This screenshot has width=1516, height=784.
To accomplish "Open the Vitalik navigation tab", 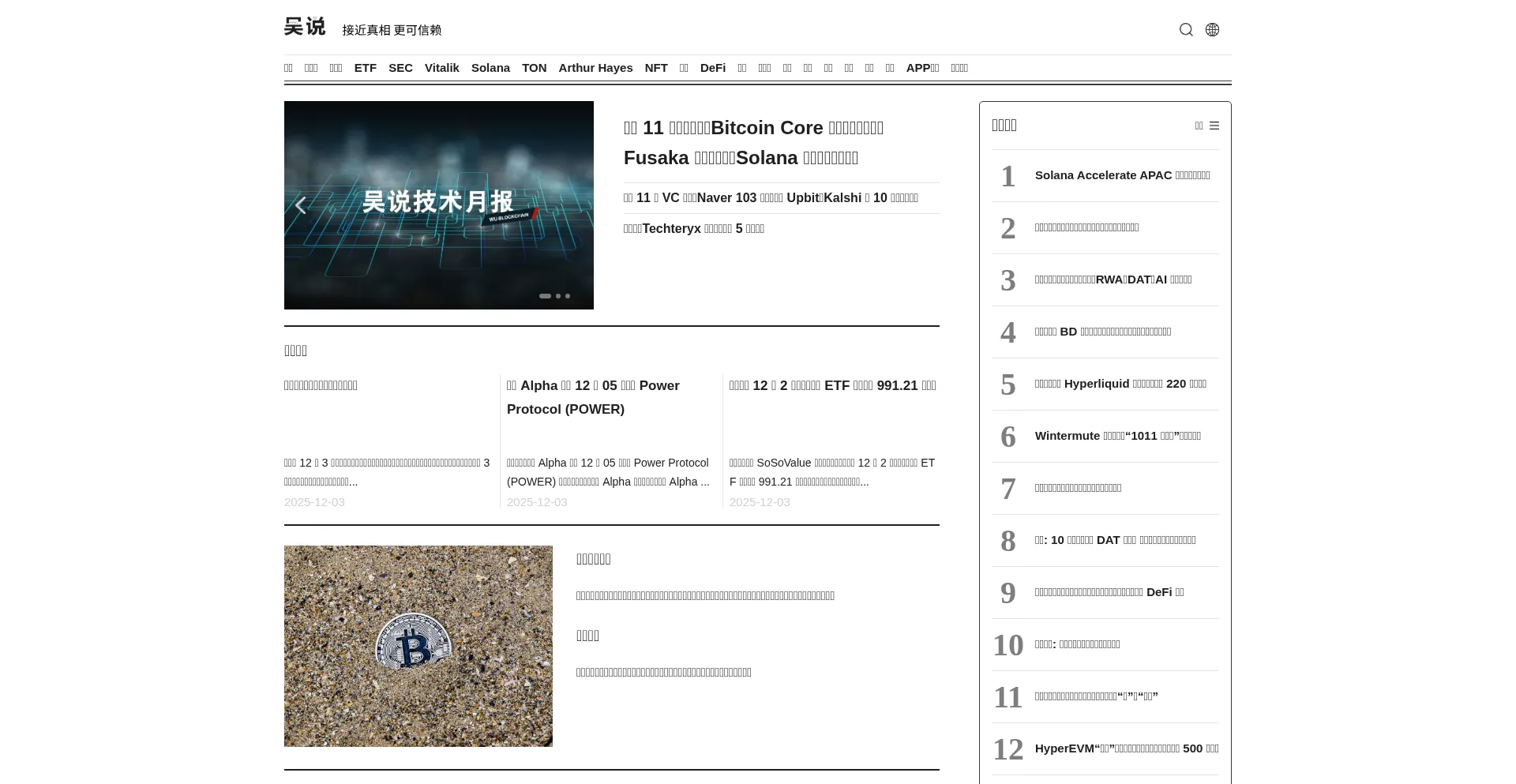I will (x=441, y=68).
